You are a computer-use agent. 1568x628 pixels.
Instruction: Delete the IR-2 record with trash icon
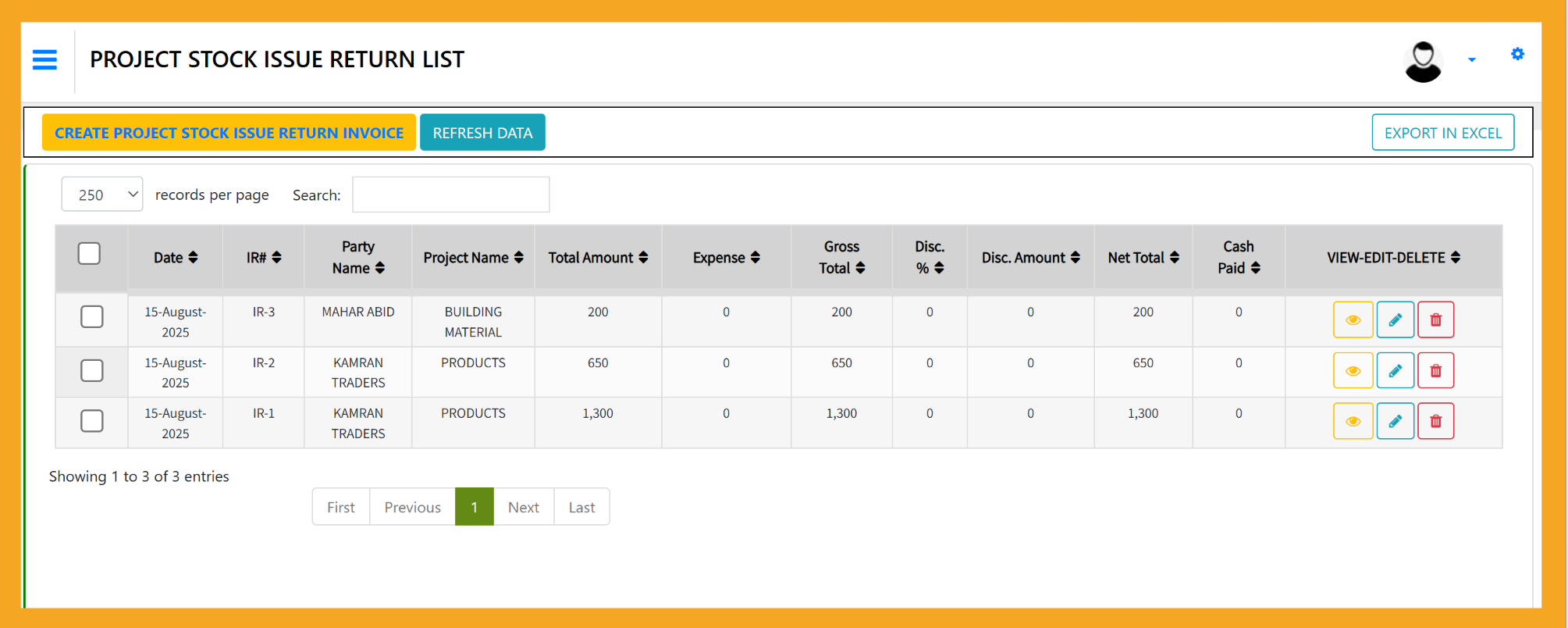pyautogui.click(x=1435, y=371)
